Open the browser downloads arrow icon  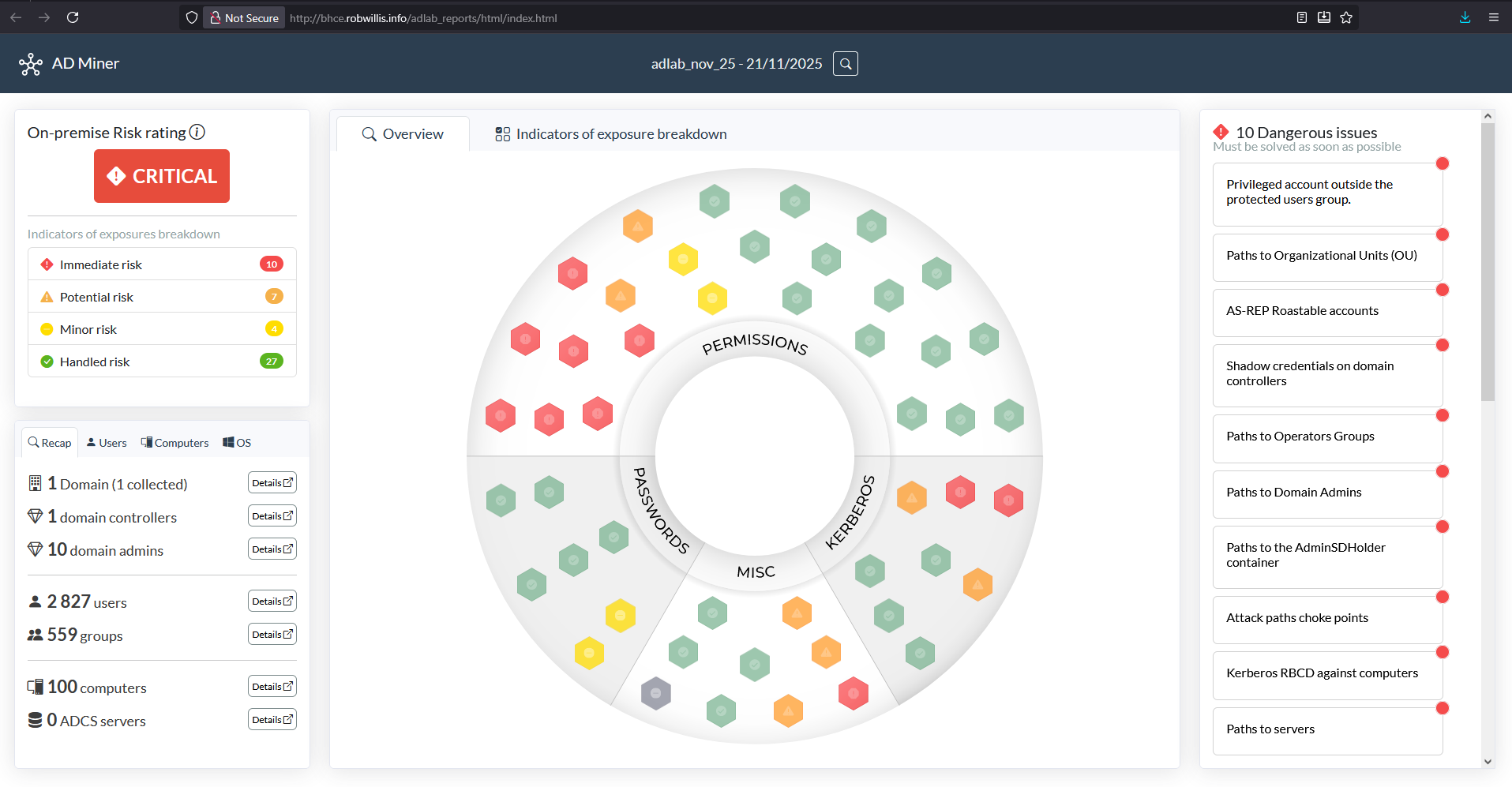[x=1465, y=17]
